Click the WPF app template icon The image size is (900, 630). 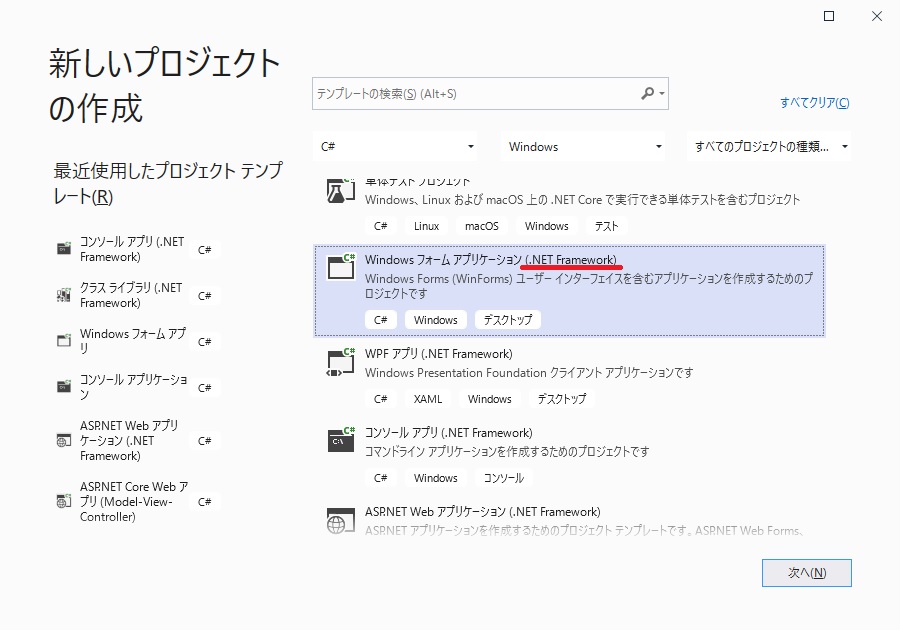[341, 361]
